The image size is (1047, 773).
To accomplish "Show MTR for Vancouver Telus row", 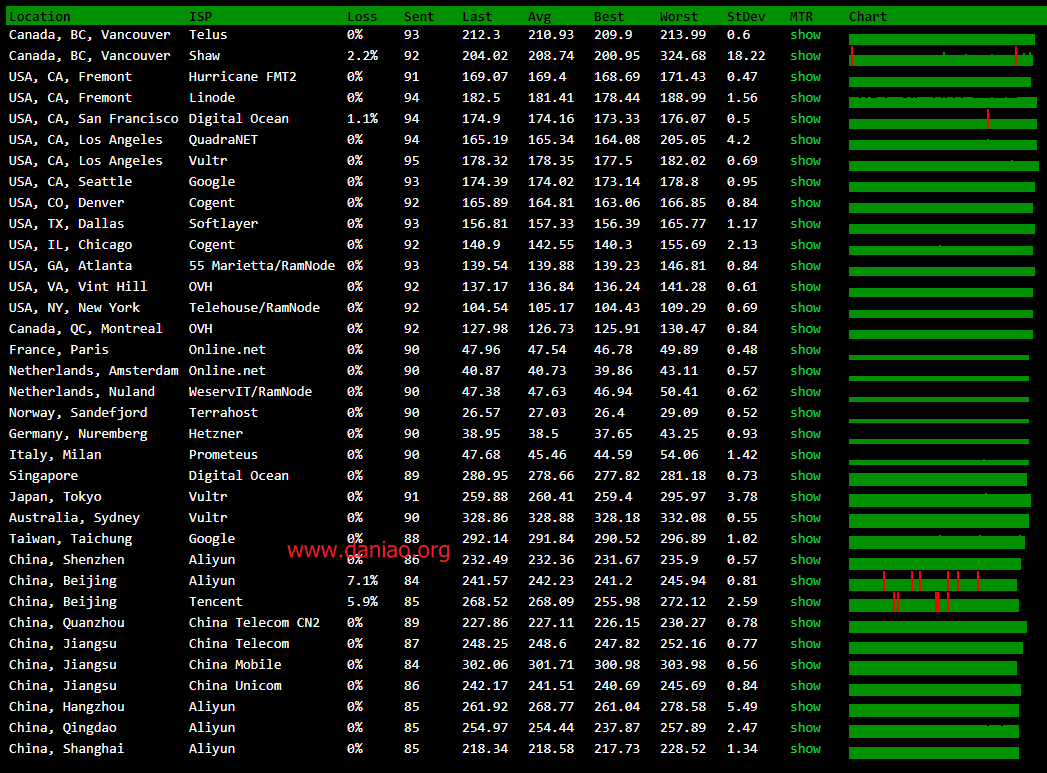I will [x=805, y=35].
